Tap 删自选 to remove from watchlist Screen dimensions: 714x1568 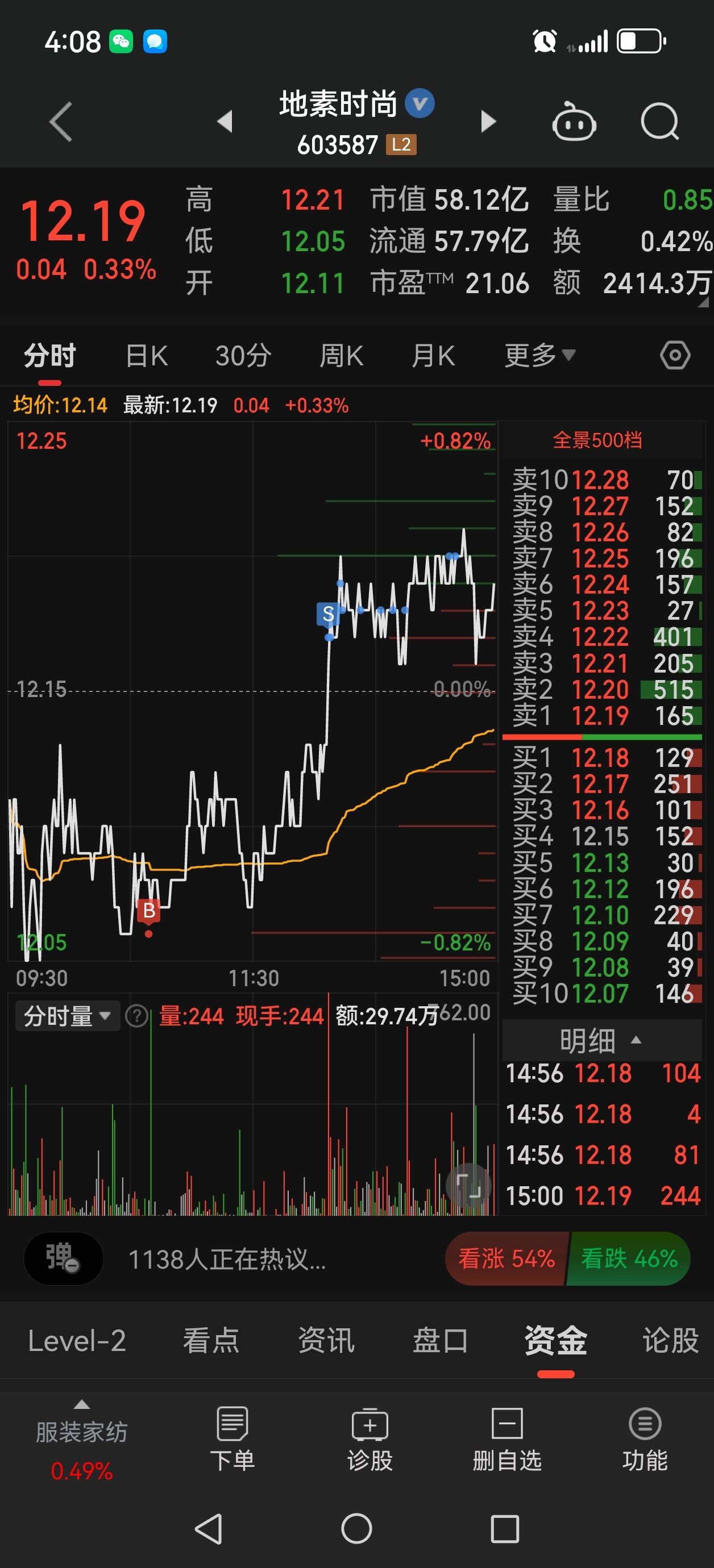pos(507,1439)
